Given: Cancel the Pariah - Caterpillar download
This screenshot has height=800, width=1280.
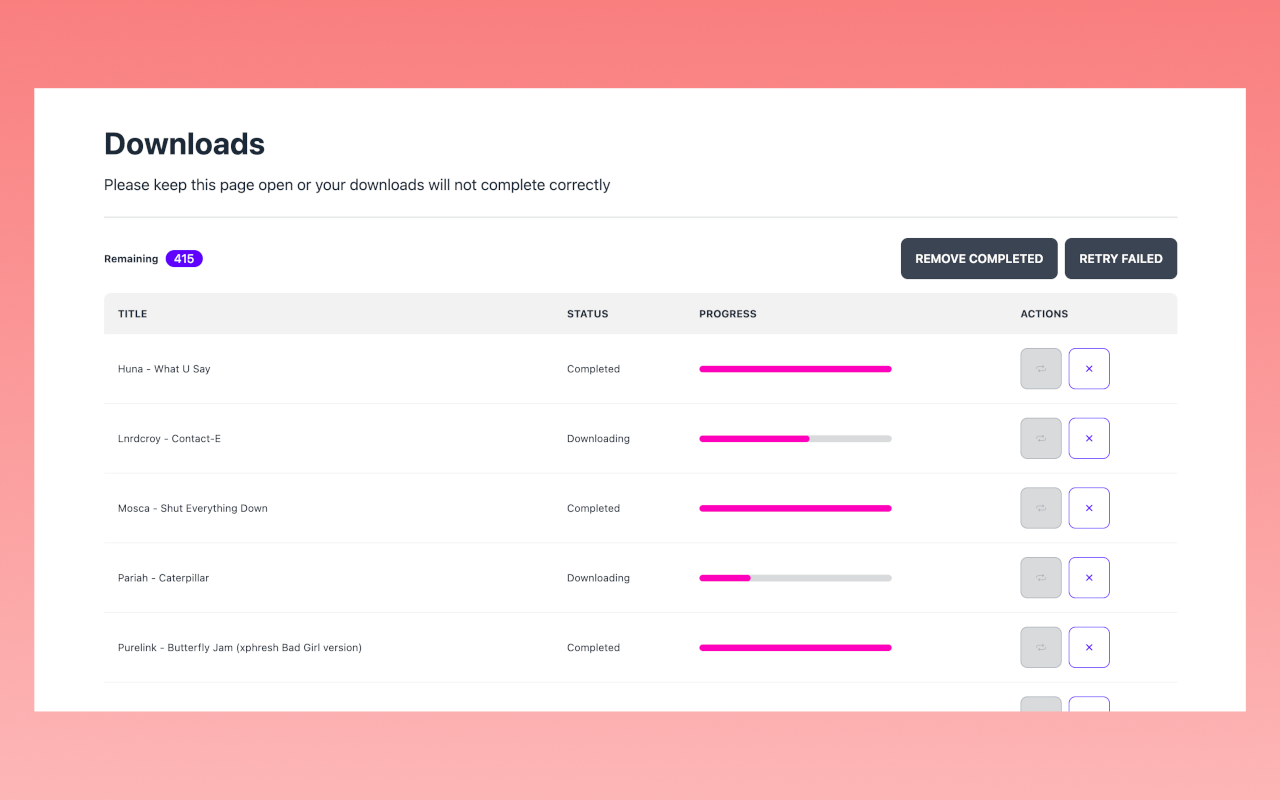Looking at the screenshot, I should pos(1089,578).
